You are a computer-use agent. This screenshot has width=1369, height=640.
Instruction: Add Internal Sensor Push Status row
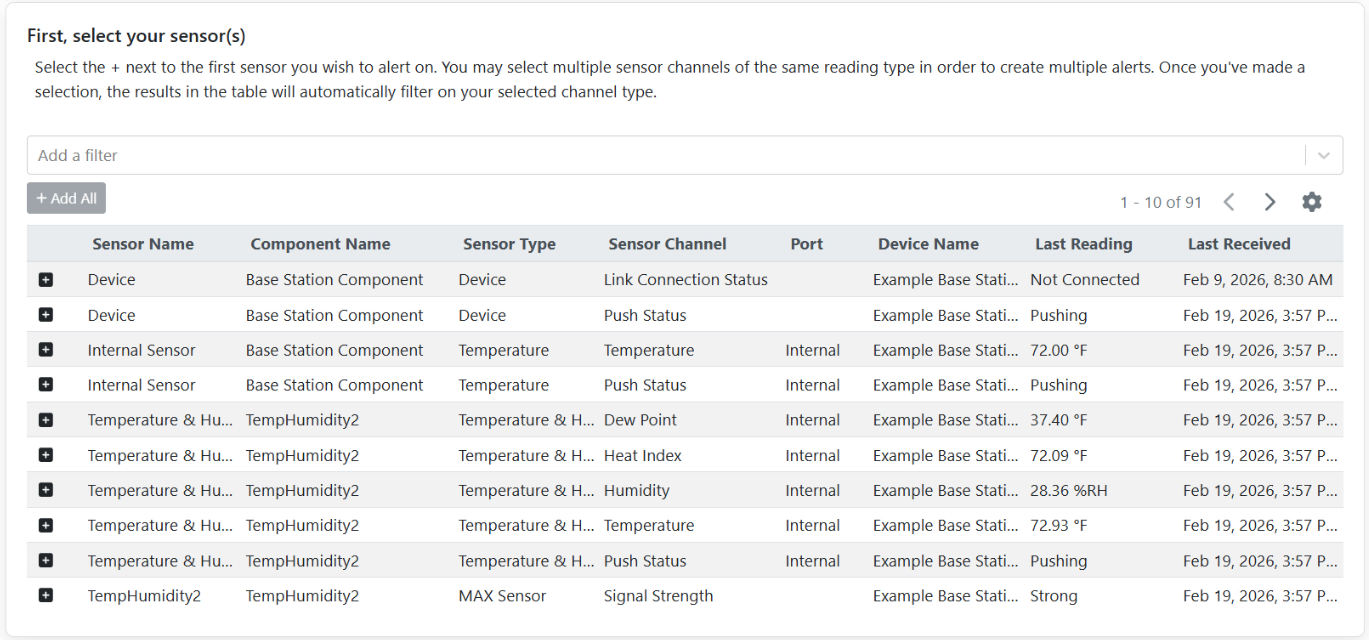click(46, 385)
